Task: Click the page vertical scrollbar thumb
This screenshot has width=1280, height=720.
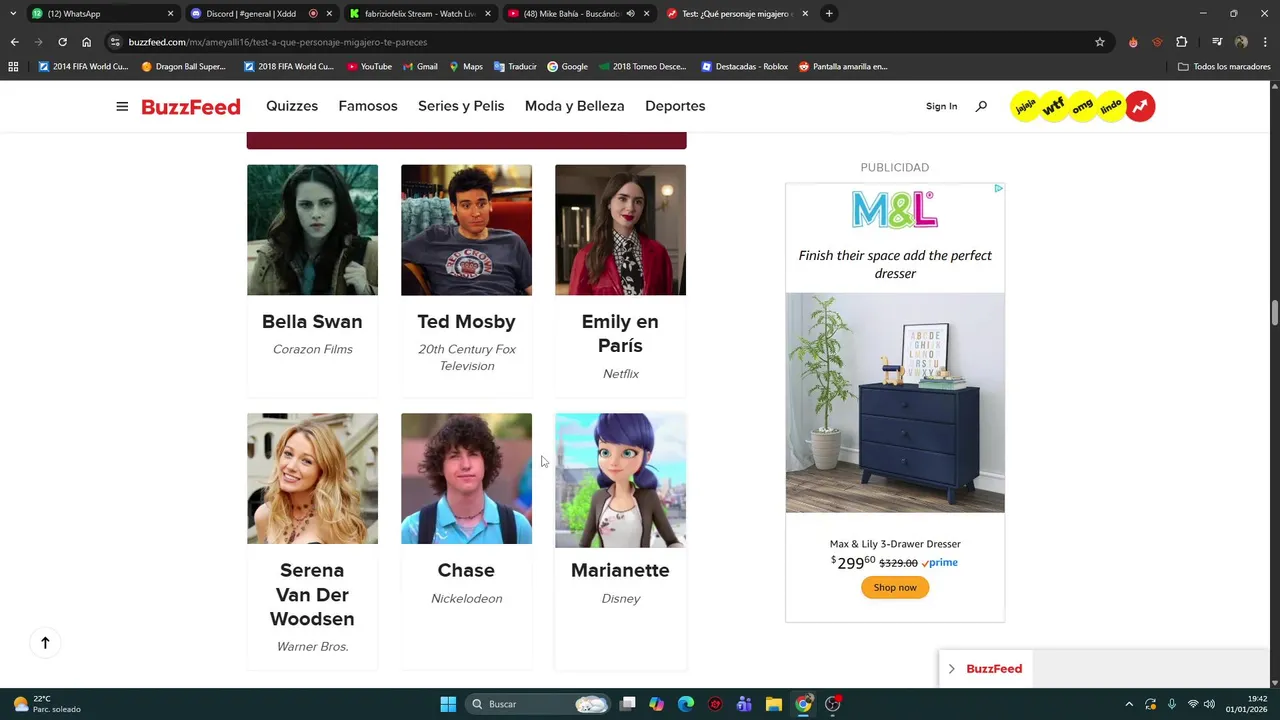Action: [x=1275, y=312]
